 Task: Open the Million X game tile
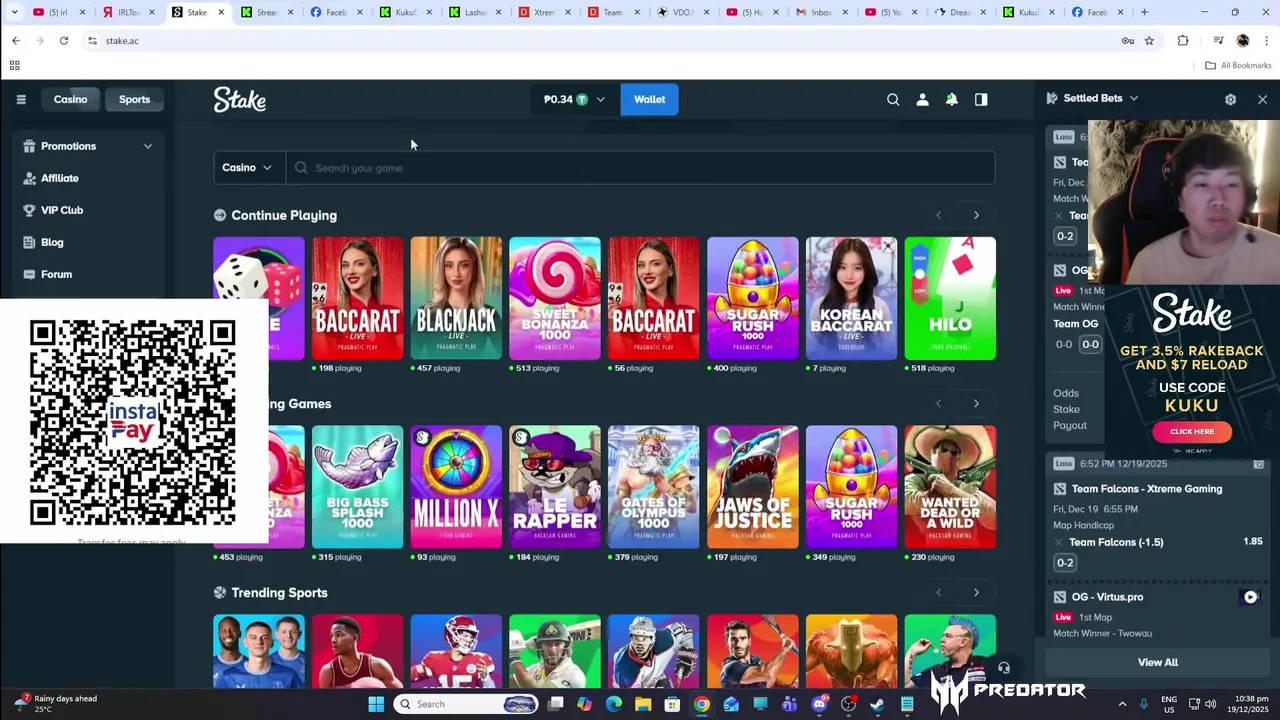[x=456, y=487]
